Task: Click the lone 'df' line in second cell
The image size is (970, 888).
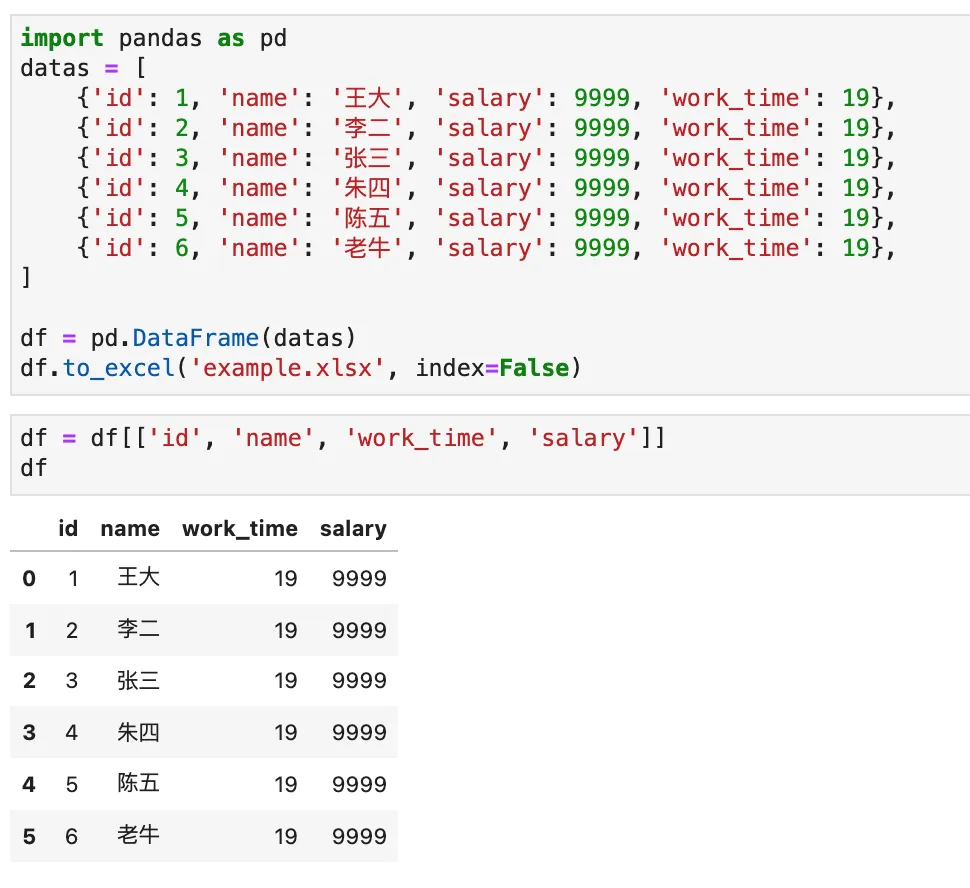Action: (34, 468)
